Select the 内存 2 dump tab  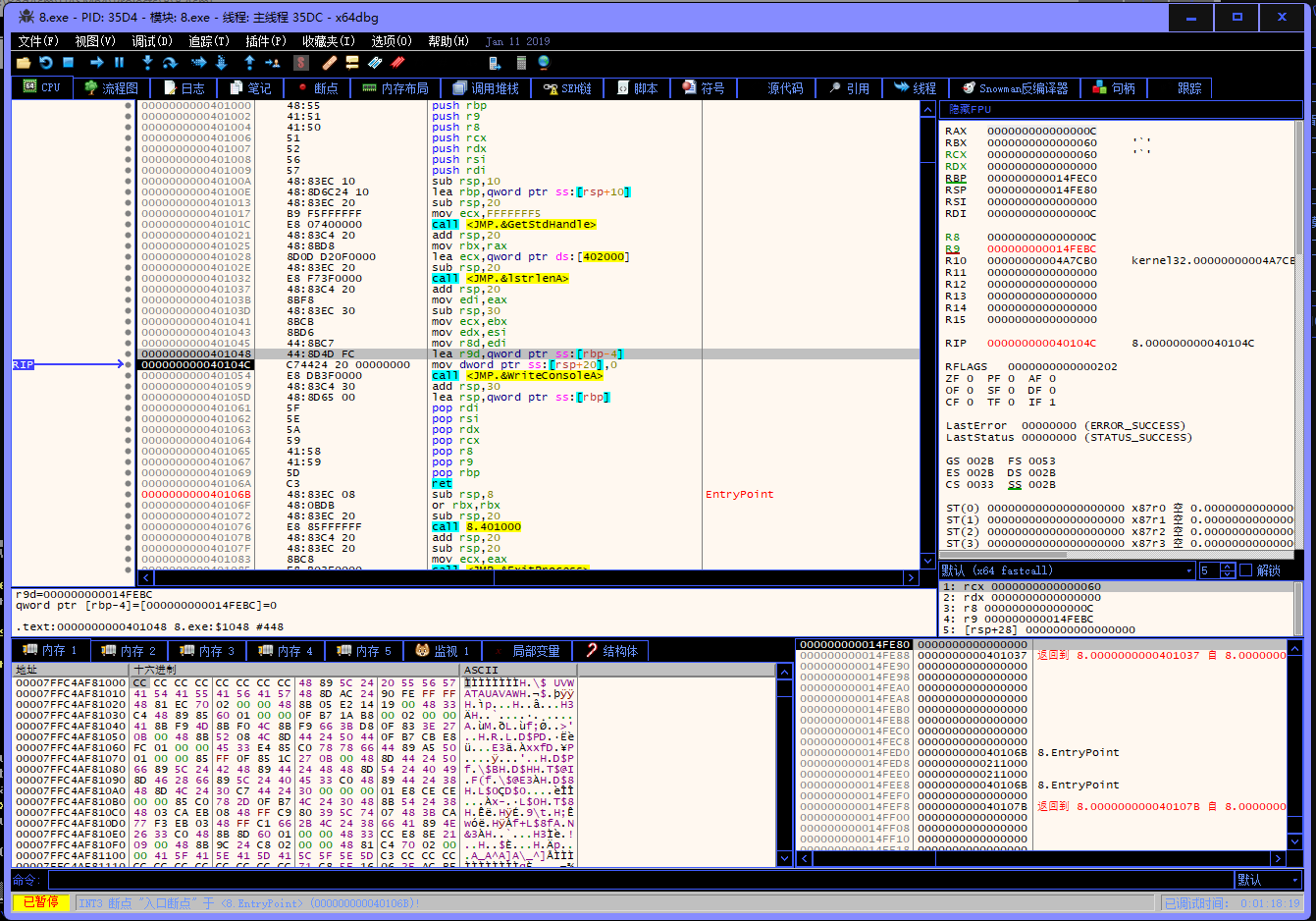[x=130, y=650]
